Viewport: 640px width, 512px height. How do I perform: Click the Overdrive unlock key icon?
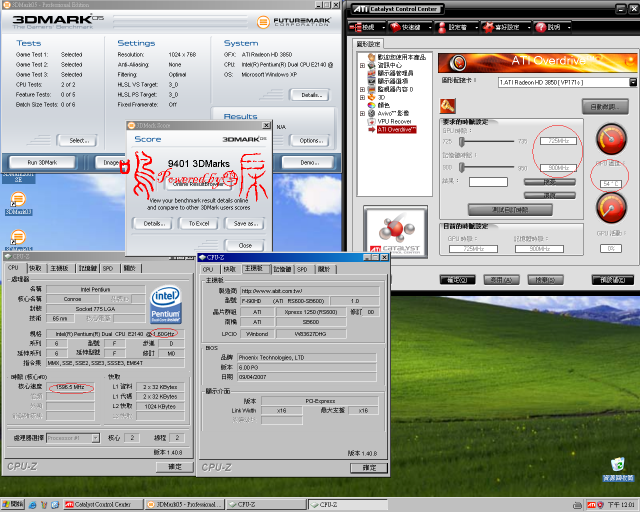pos(447,106)
